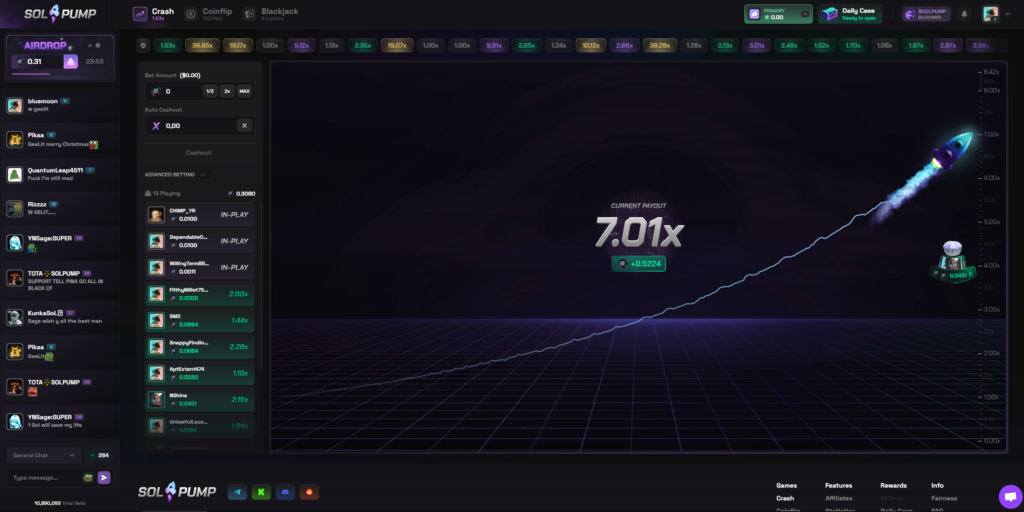Viewport: 1024px width, 512px height.
Task: Select the 9.91x past result
Action: [x=494, y=46]
